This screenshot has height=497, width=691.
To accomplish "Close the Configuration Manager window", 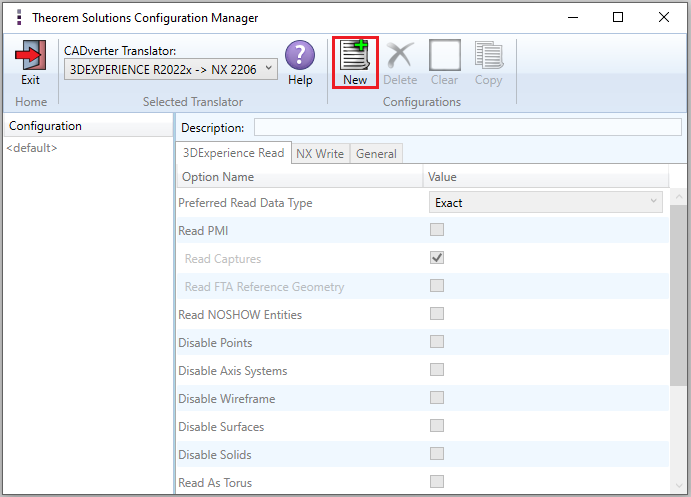I will tap(664, 17).
